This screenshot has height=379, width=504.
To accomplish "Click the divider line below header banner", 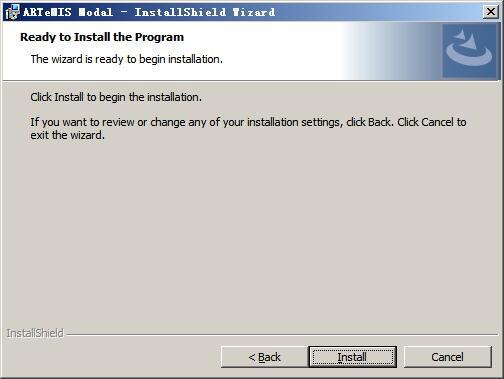I will pyautogui.click(x=252, y=80).
